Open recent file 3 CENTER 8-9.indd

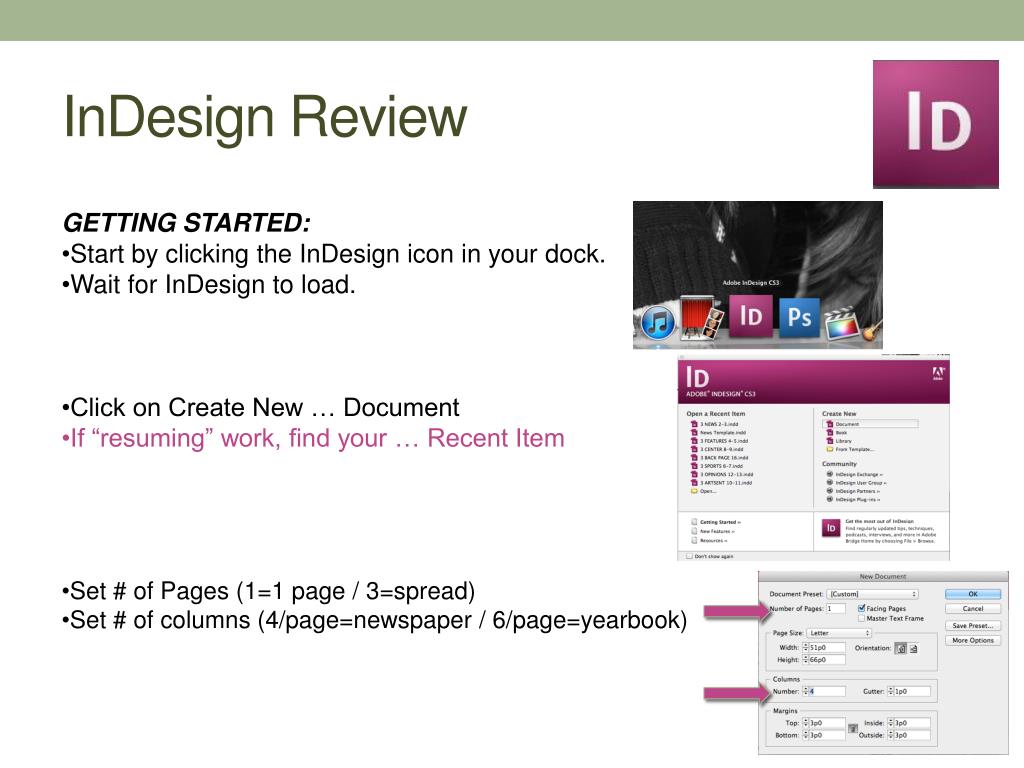pyautogui.click(x=716, y=449)
